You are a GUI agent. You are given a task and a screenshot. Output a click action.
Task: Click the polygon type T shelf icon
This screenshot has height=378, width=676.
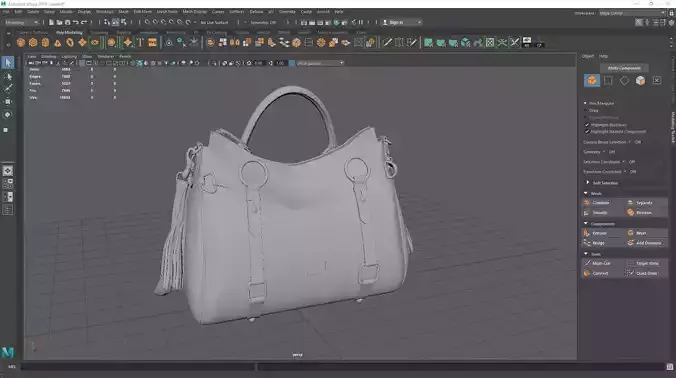click(140, 42)
